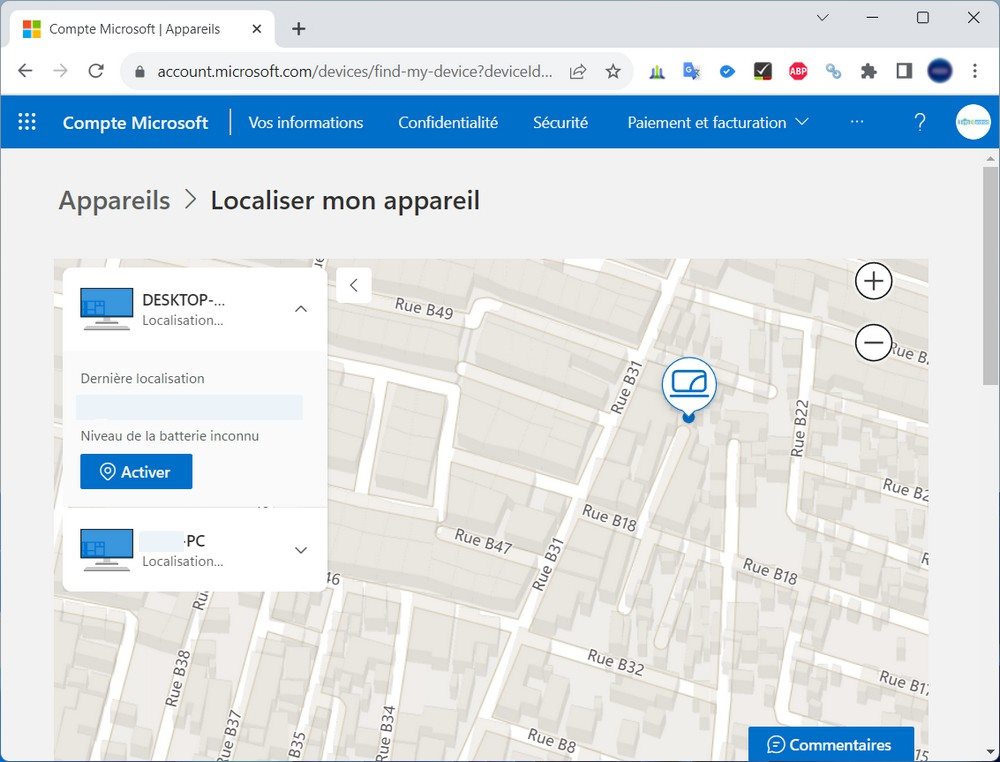Follow the Appareils breadcrumb link
1000x762 pixels.
pos(114,200)
